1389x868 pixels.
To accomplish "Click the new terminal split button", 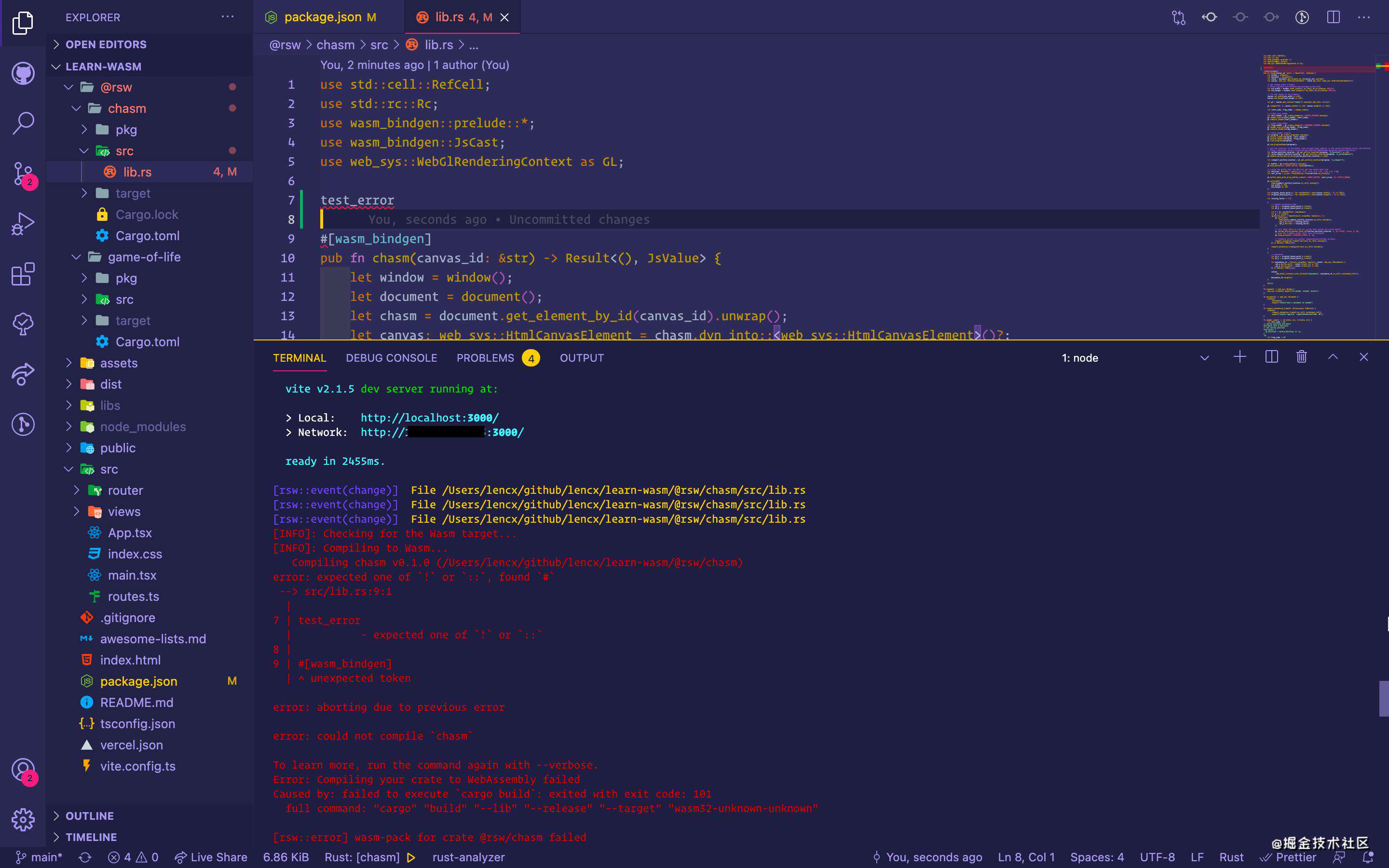I will [x=1271, y=357].
